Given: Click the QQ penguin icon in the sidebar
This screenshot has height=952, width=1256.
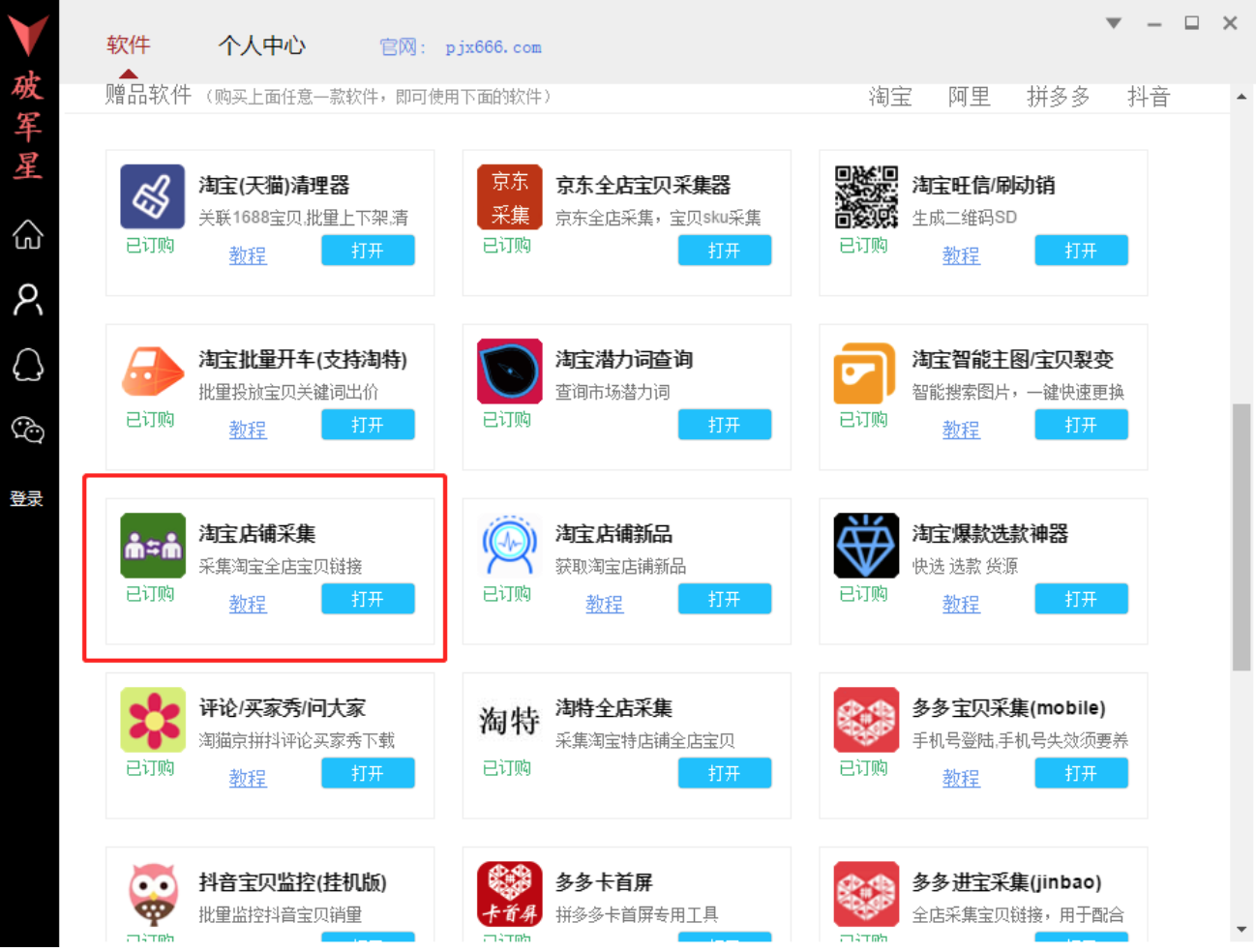Looking at the screenshot, I should 27,366.
